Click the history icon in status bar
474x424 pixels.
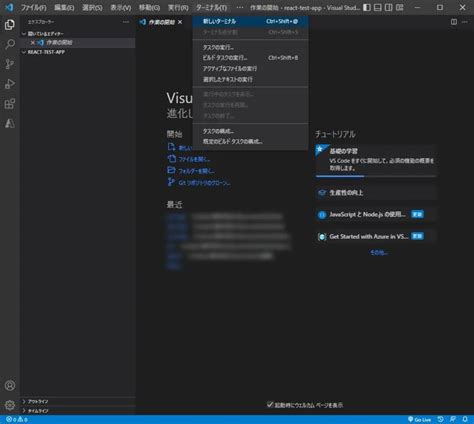441,419
